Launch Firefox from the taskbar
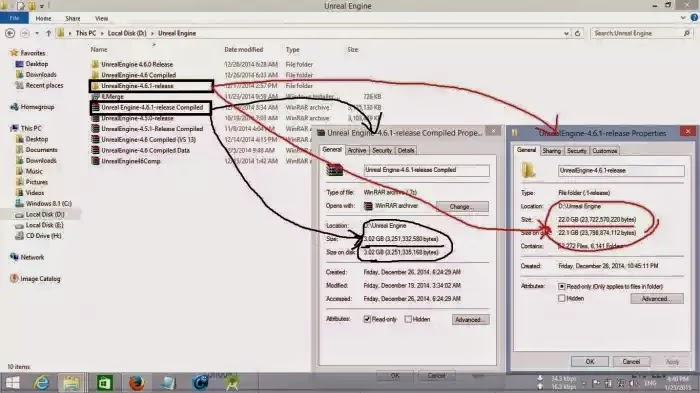This screenshot has width=700, height=393. click(x=136, y=383)
